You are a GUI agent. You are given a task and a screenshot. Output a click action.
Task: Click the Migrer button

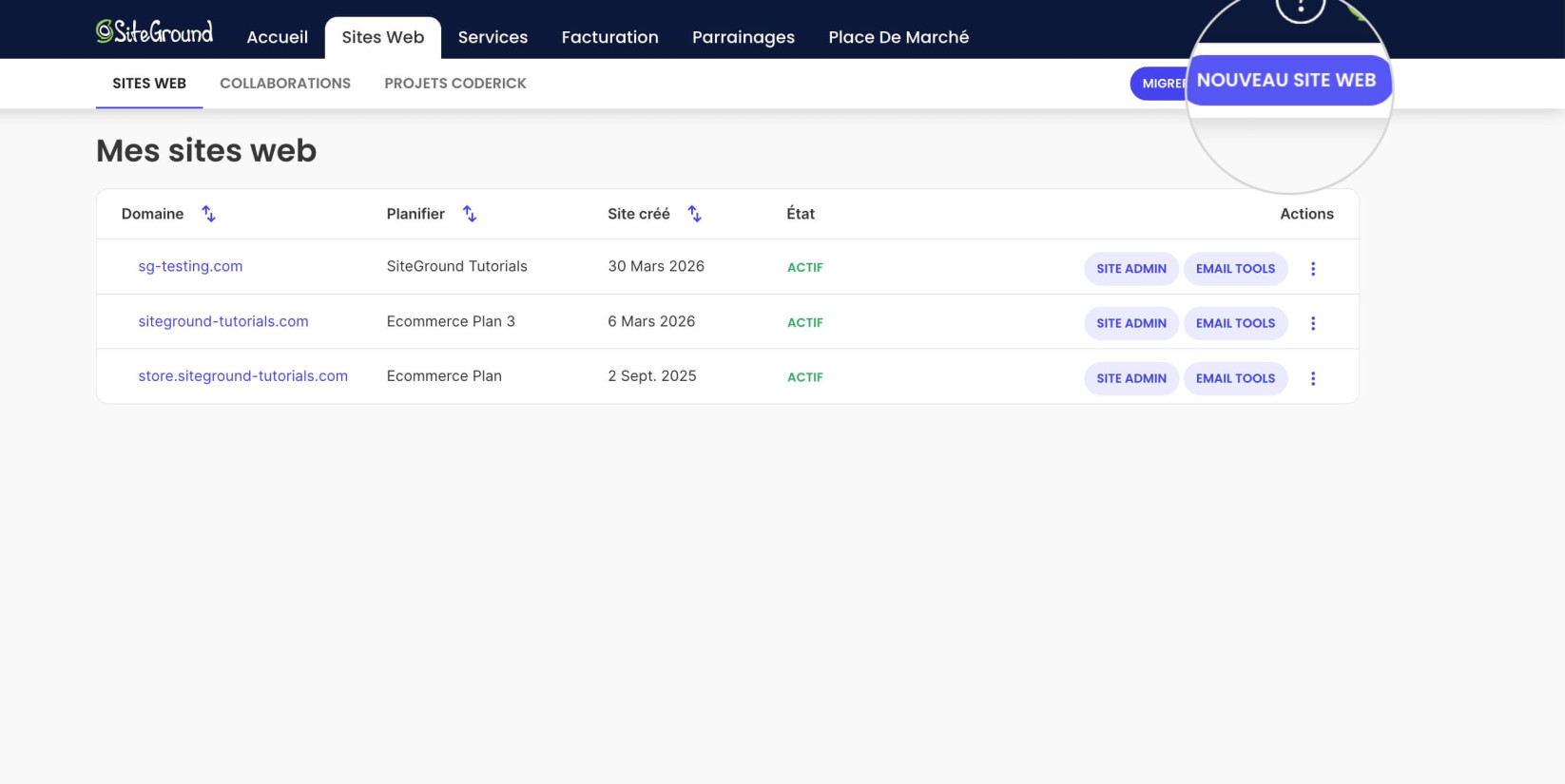pos(1159,84)
